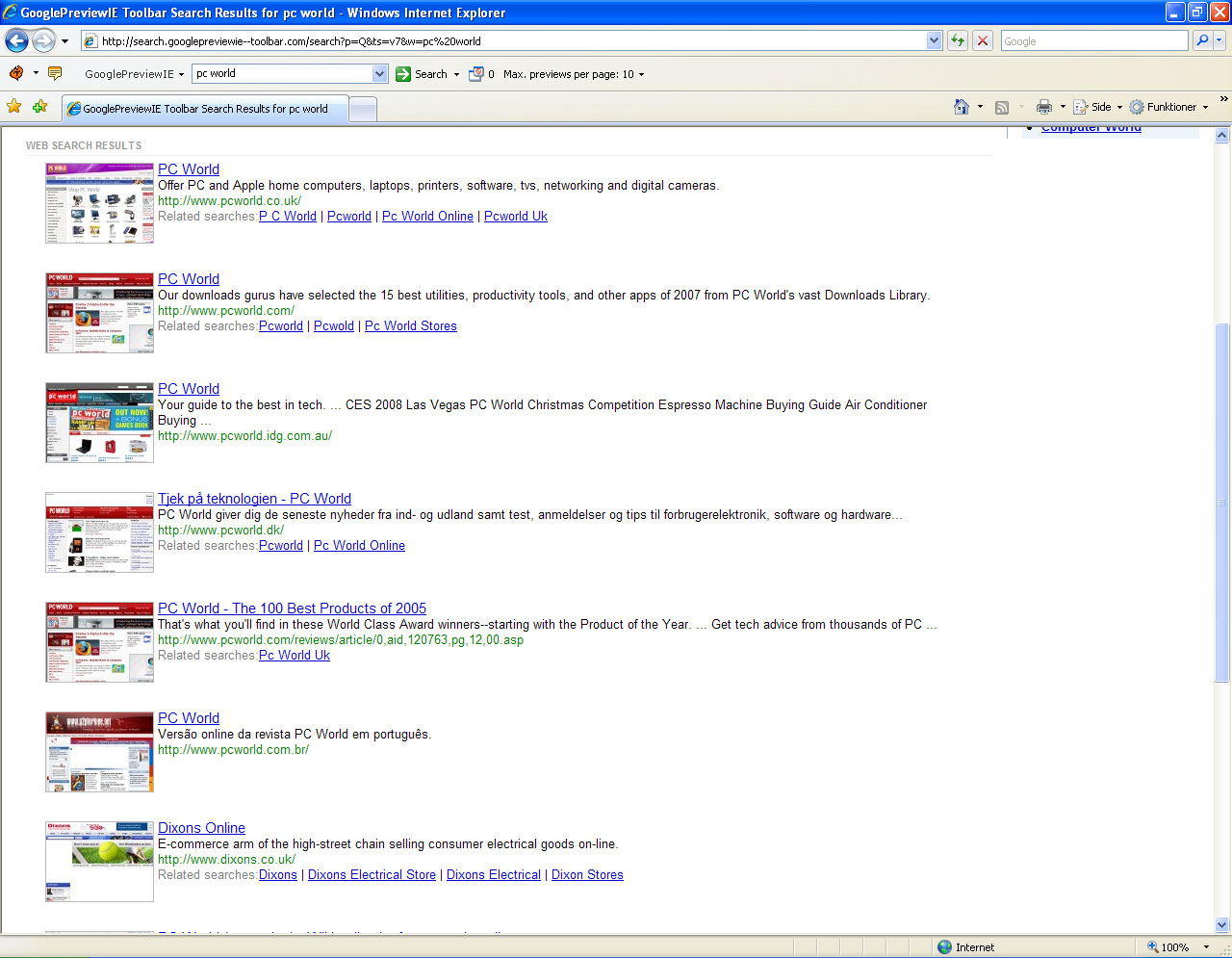Click the pcworld.com.br preview thumbnail
This screenshot has width=1232, height=958.
[x=99, y=752]
